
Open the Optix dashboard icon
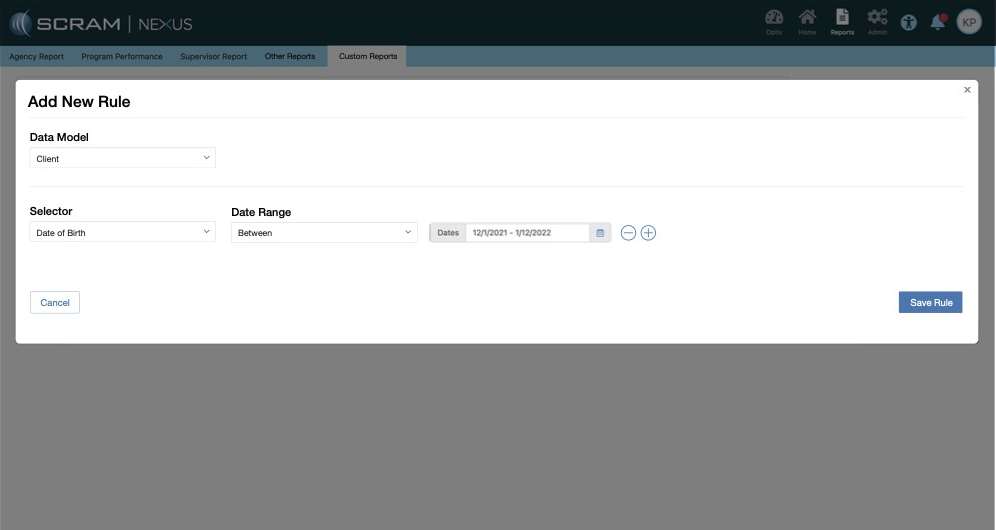[x=774, y=20]
